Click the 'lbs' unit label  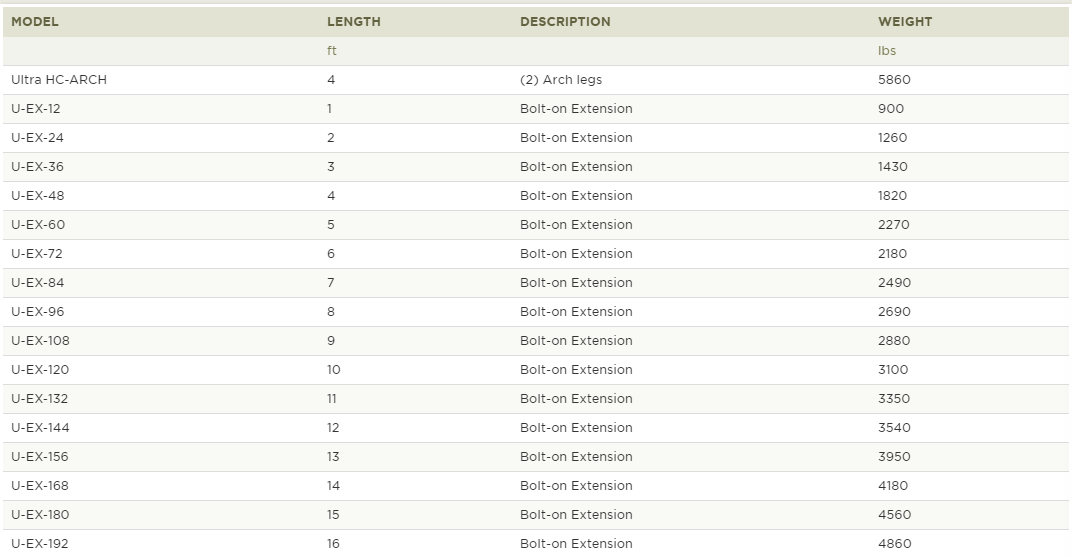point(887,51)
